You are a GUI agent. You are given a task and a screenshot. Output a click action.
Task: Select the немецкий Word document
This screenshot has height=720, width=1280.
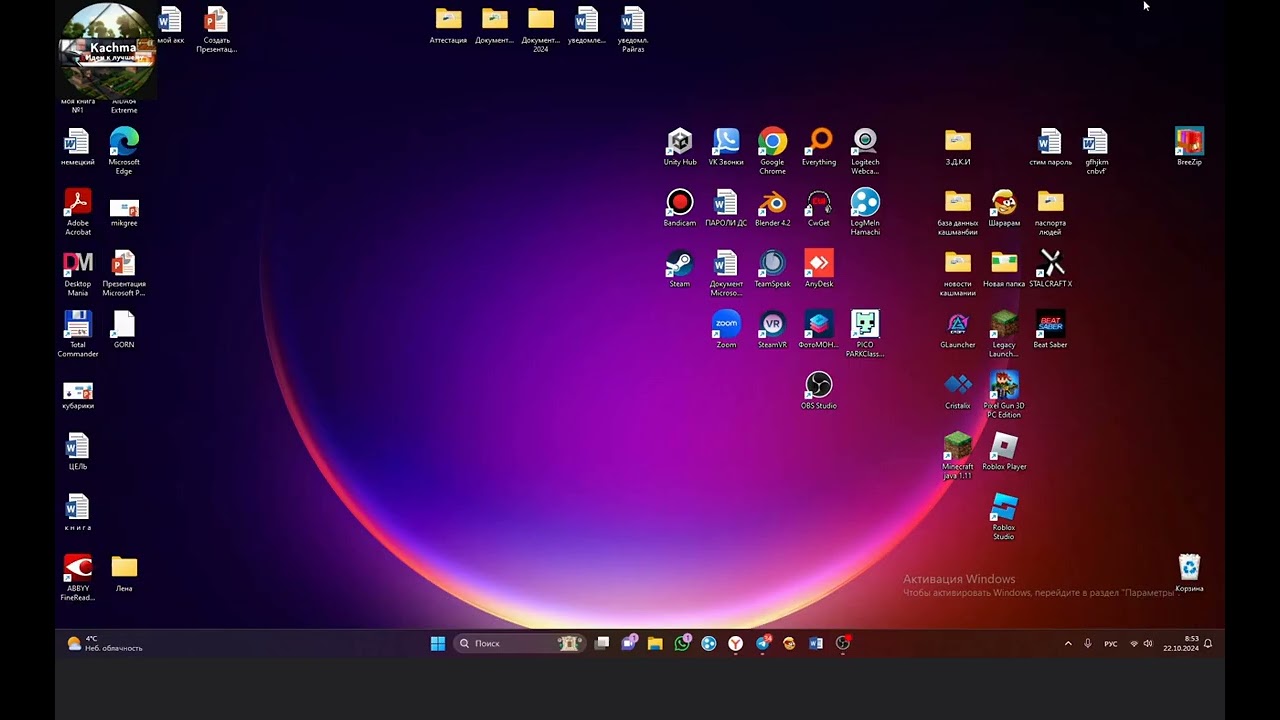78,147
